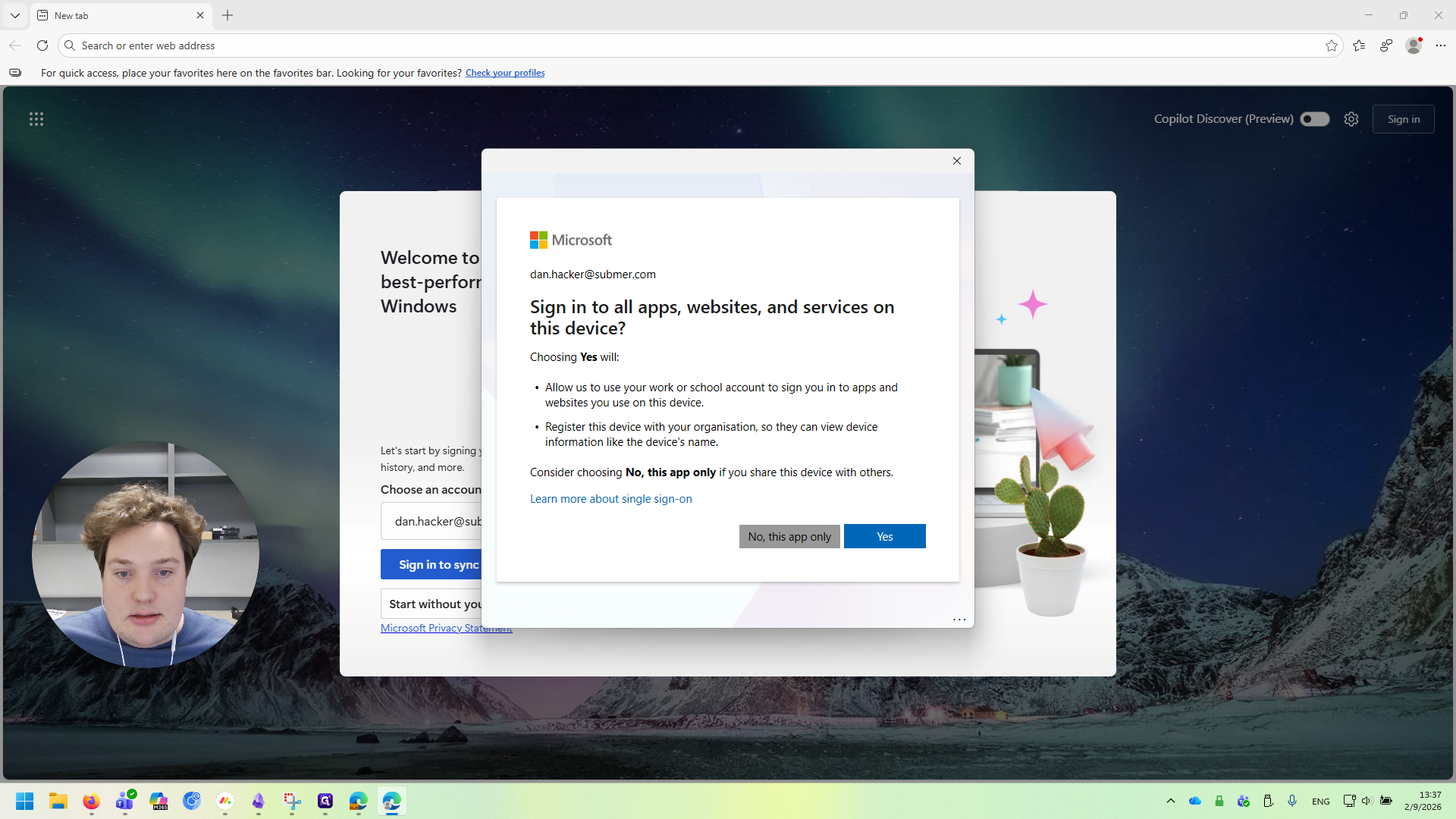Open Edge Settings and more menu
This screenshot has height=819, width=1456.
tap(1441, 45)
